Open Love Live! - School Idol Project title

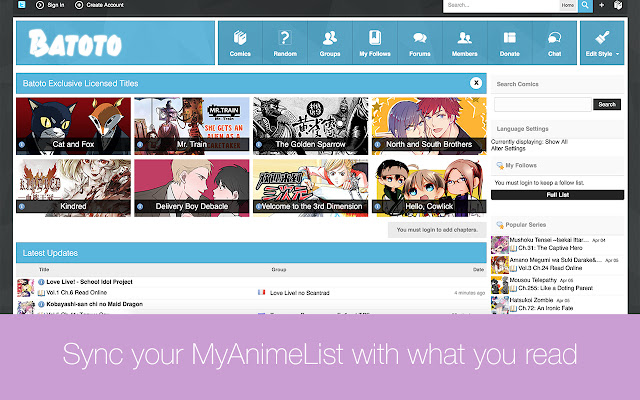click(x=89, y=282)
